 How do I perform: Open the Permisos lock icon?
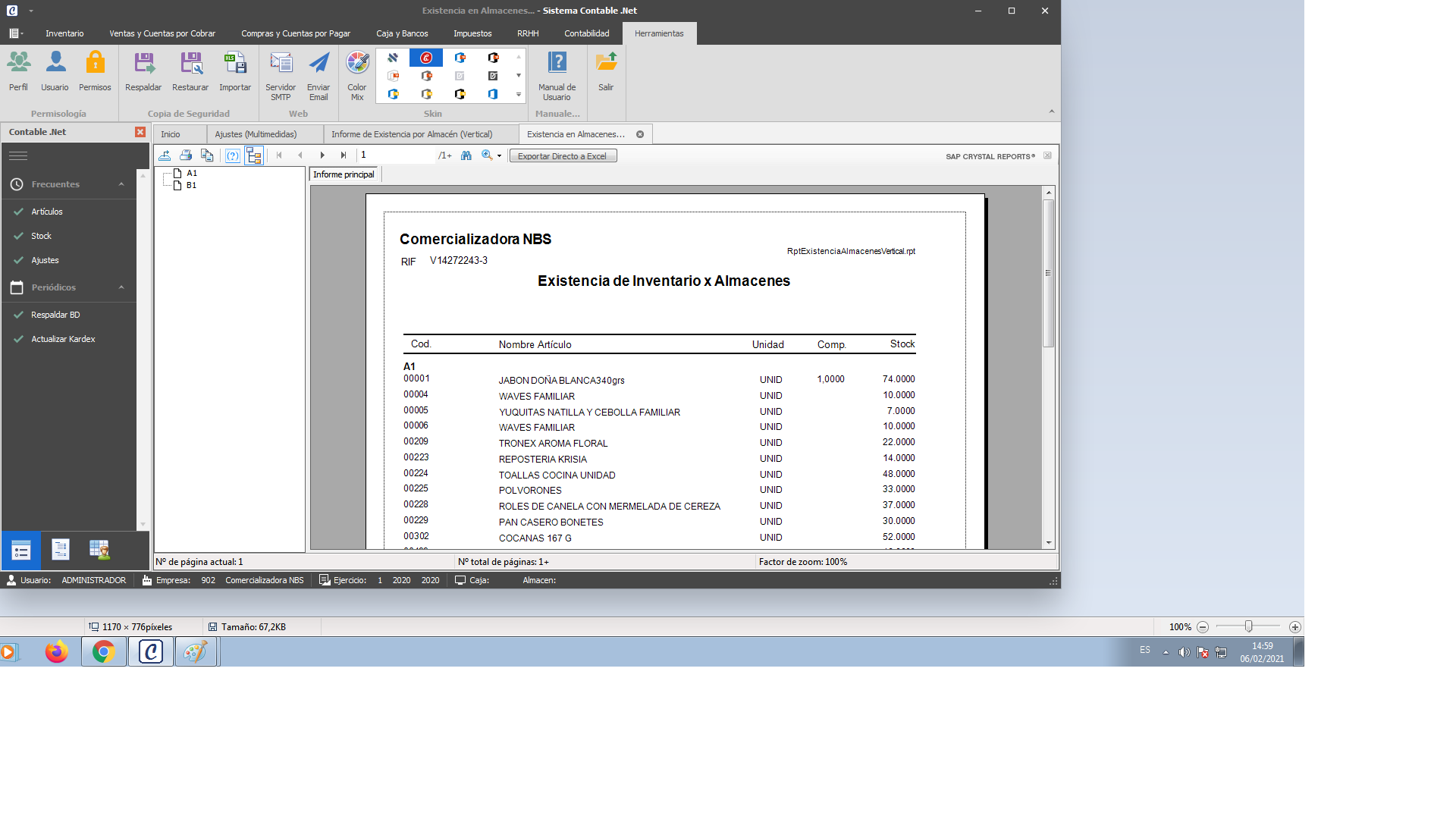point(95,71)
